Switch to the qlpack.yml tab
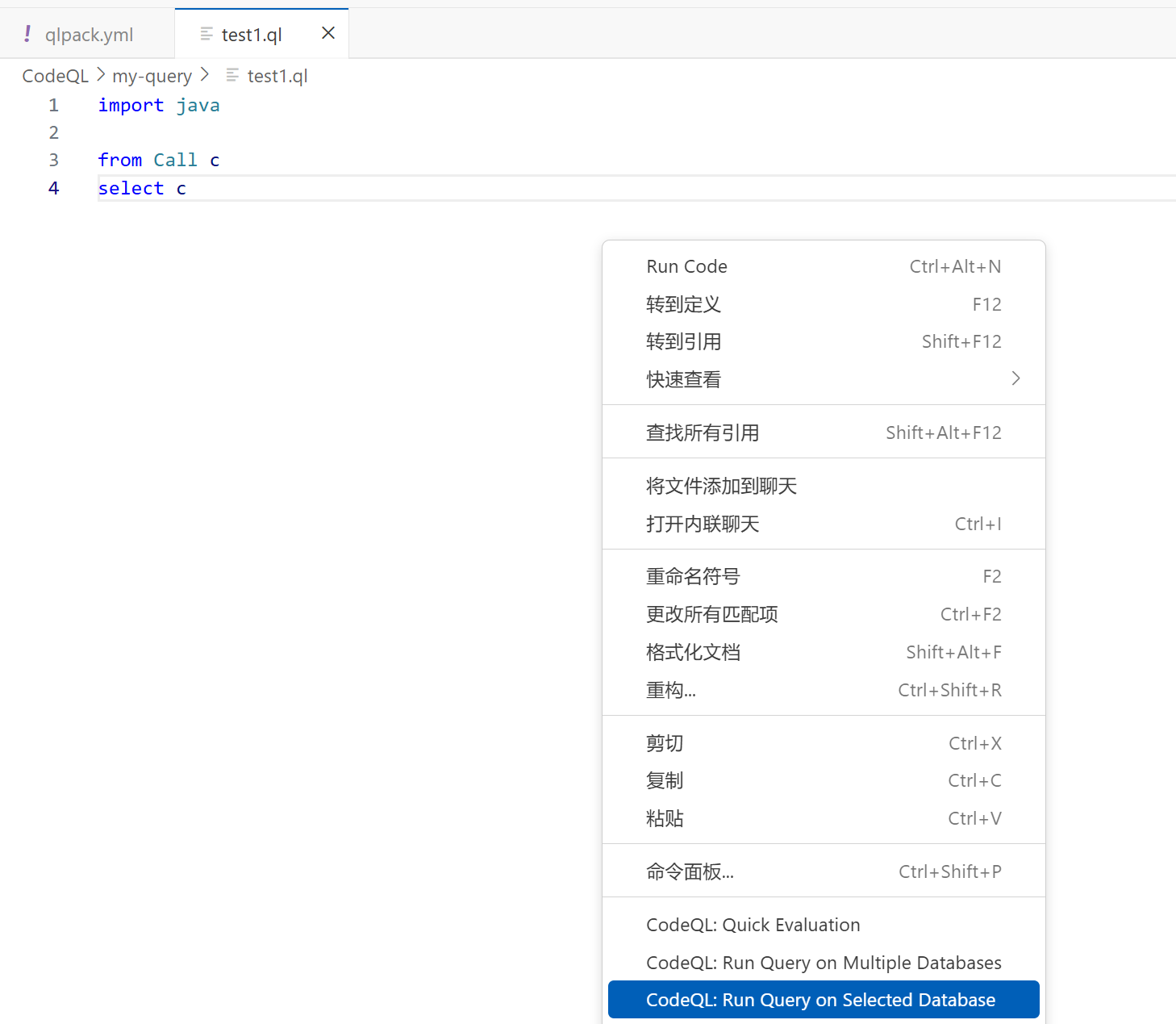Image resolution: width=1176 pixels, height=1024 pixels. [x=89, y=35]
